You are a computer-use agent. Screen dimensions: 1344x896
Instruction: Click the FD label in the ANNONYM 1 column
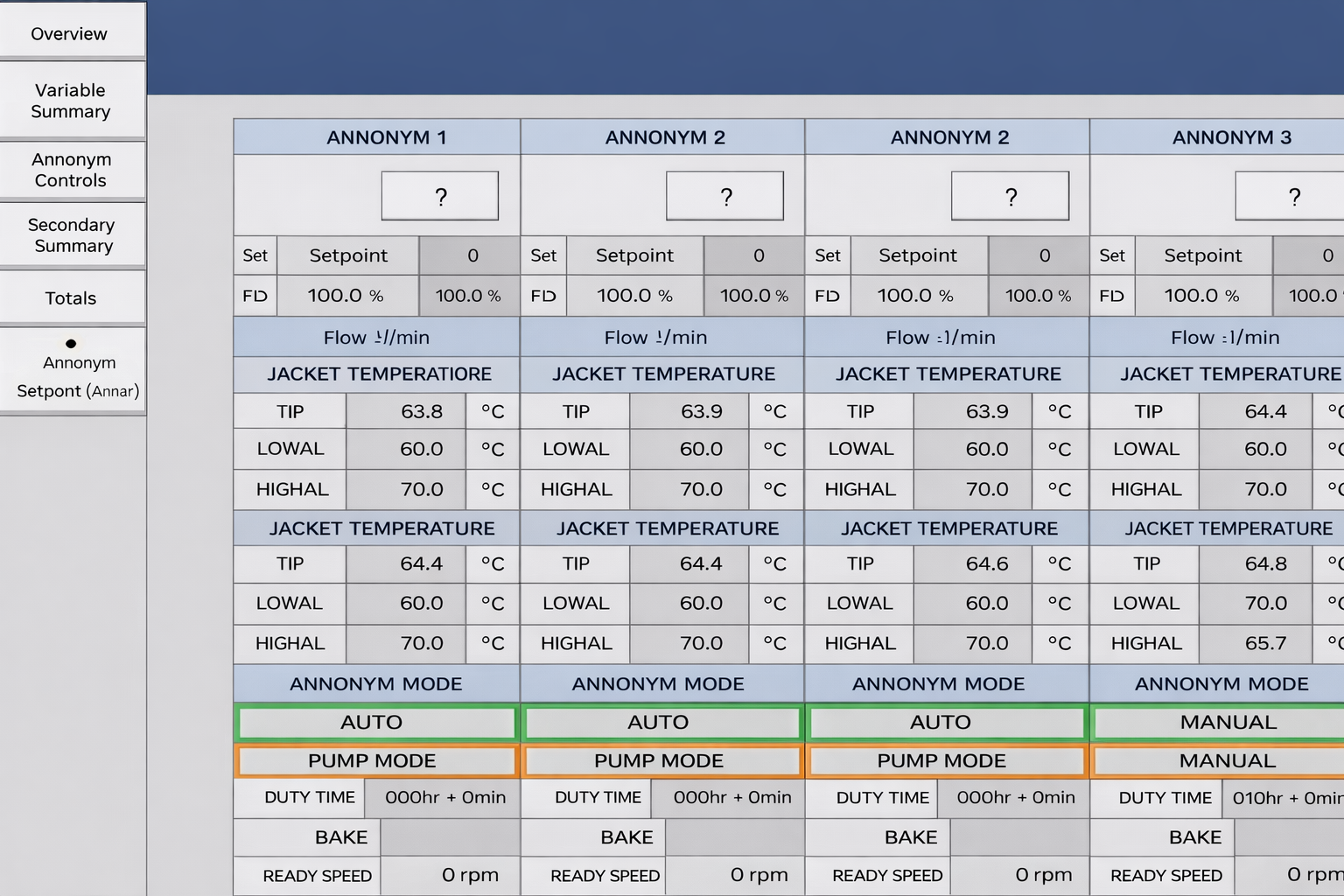tap(255, 296)
